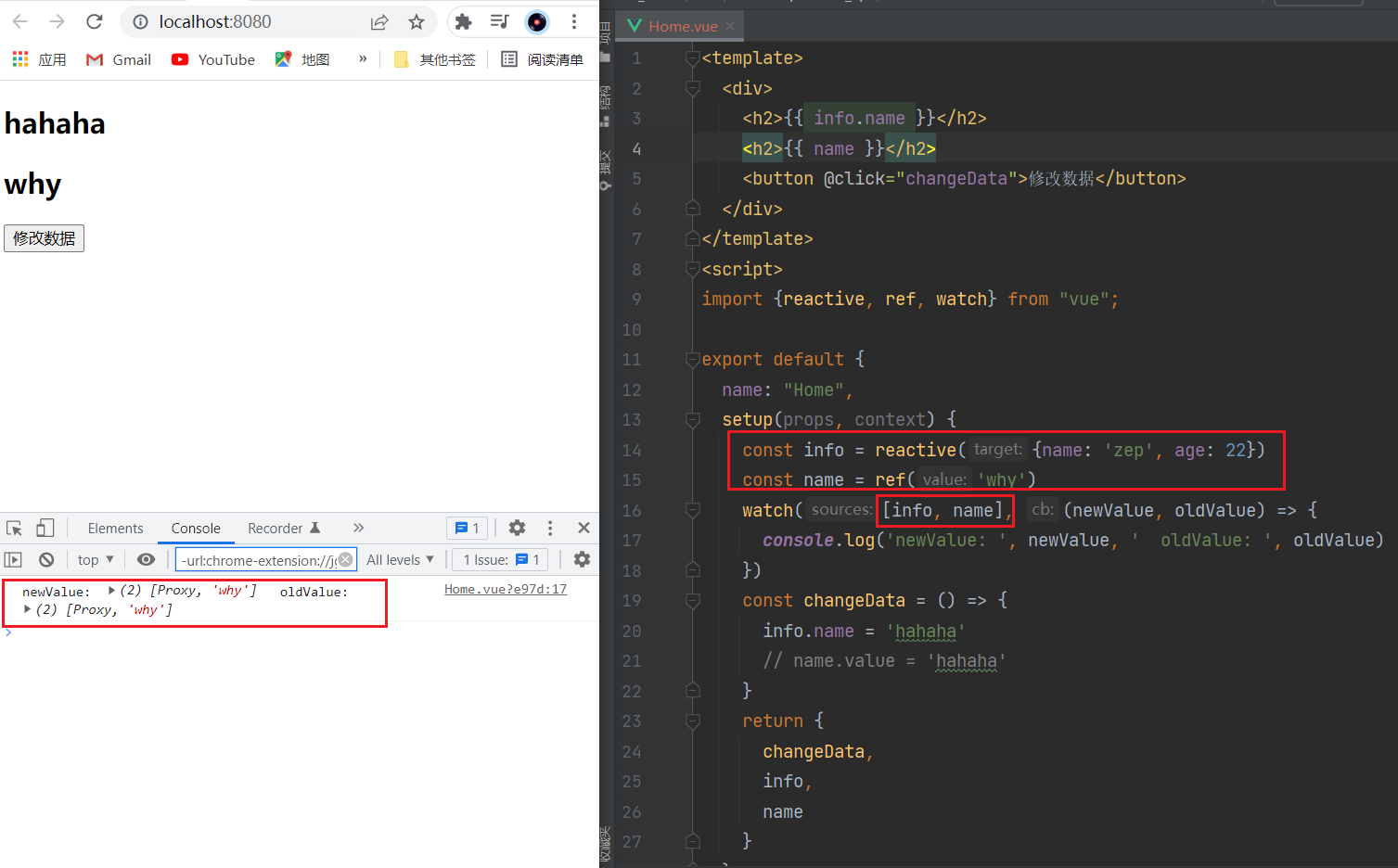Screen dimensions: 1398x868
Task: Clear the console filter text
Action: [x=345, y=559]
